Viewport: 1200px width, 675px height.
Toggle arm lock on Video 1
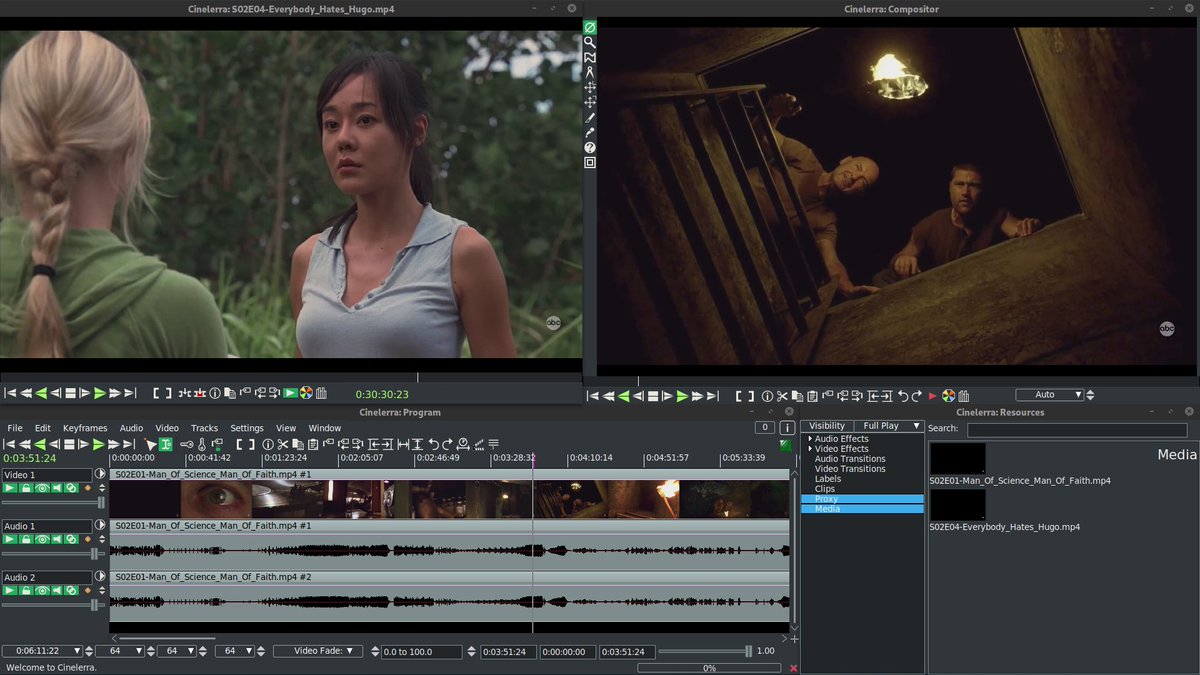point(26,488)
